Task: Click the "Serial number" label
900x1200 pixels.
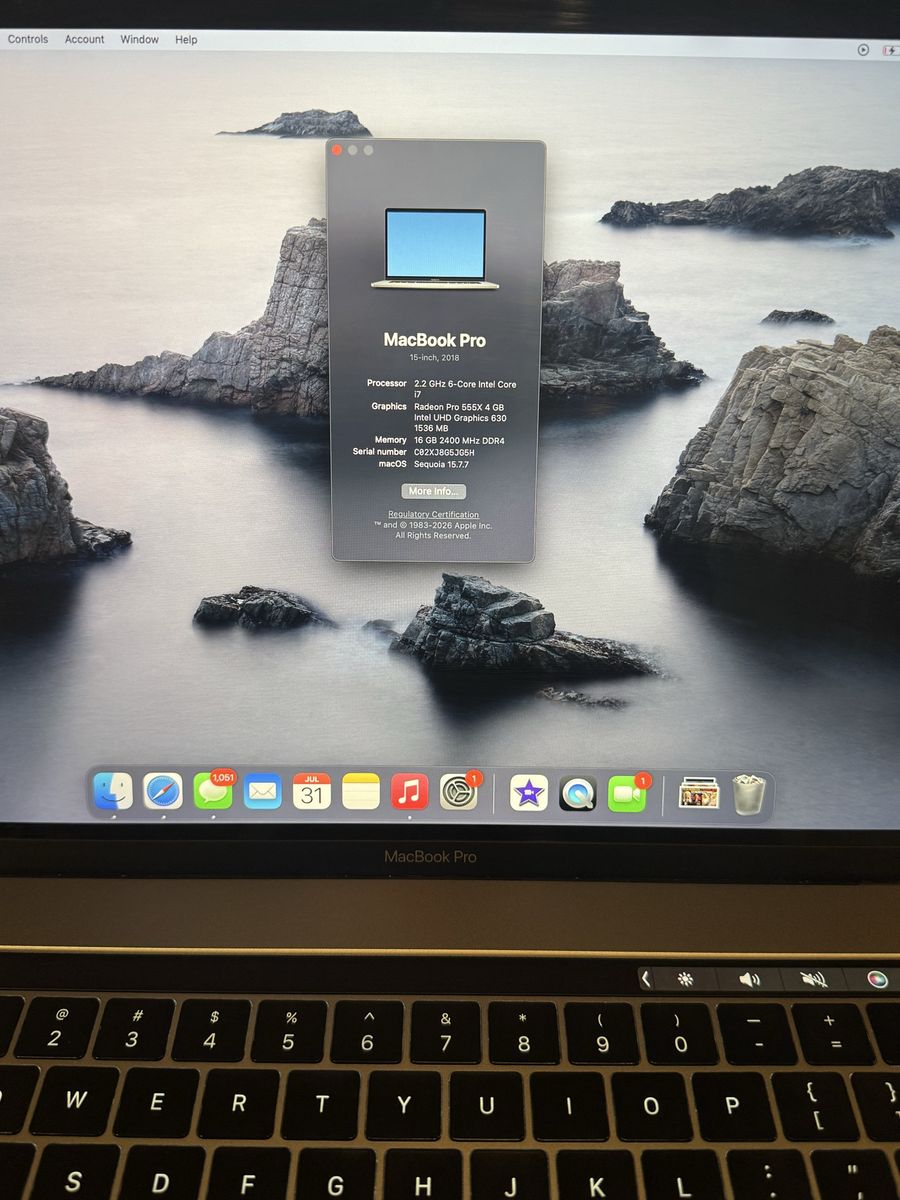Action: pos(380,452)
